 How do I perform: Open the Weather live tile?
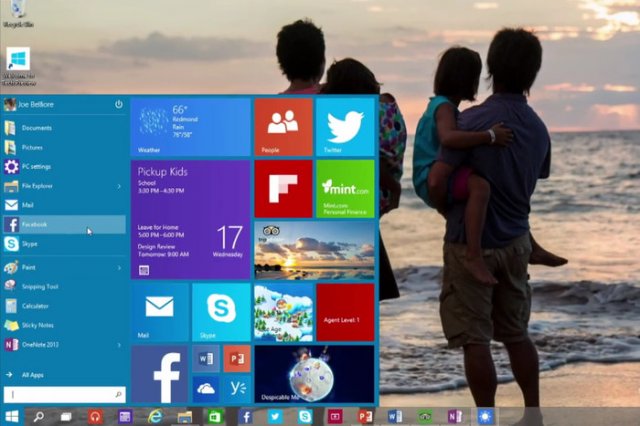(190, 127)
